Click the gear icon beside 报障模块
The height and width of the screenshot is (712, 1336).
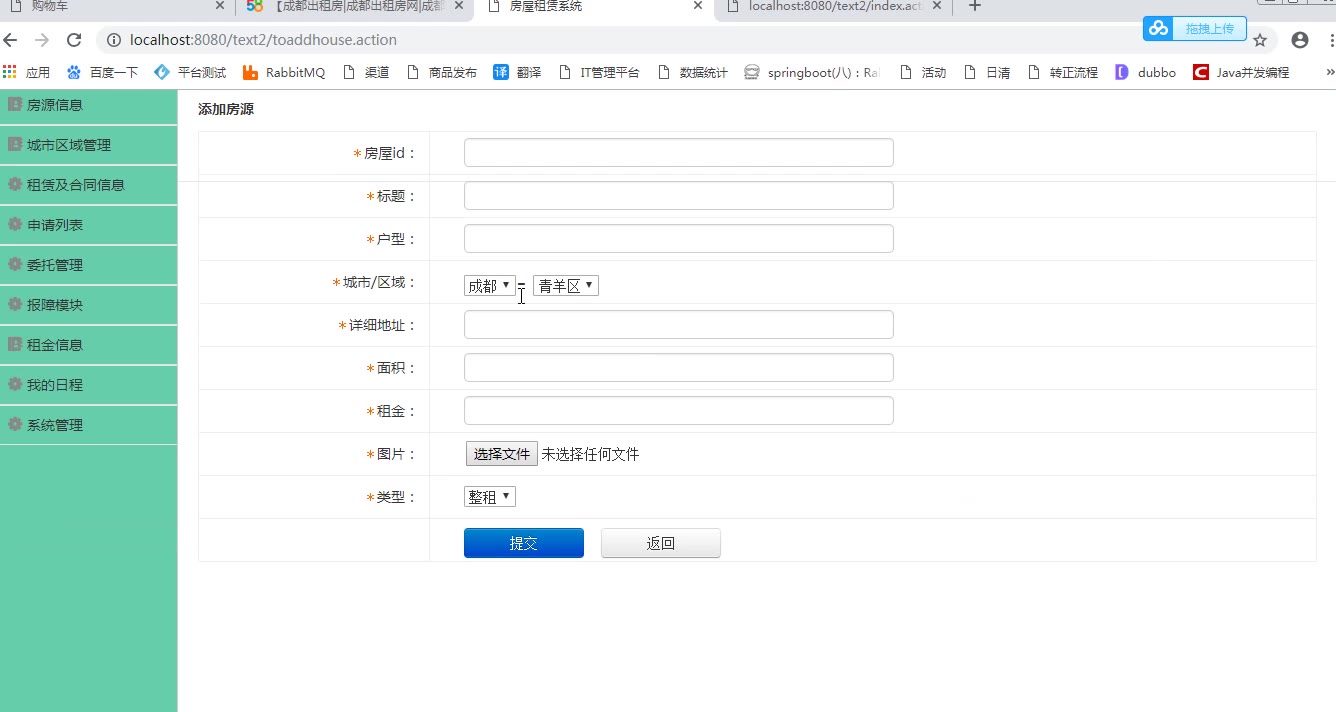(x=15, y=304)
